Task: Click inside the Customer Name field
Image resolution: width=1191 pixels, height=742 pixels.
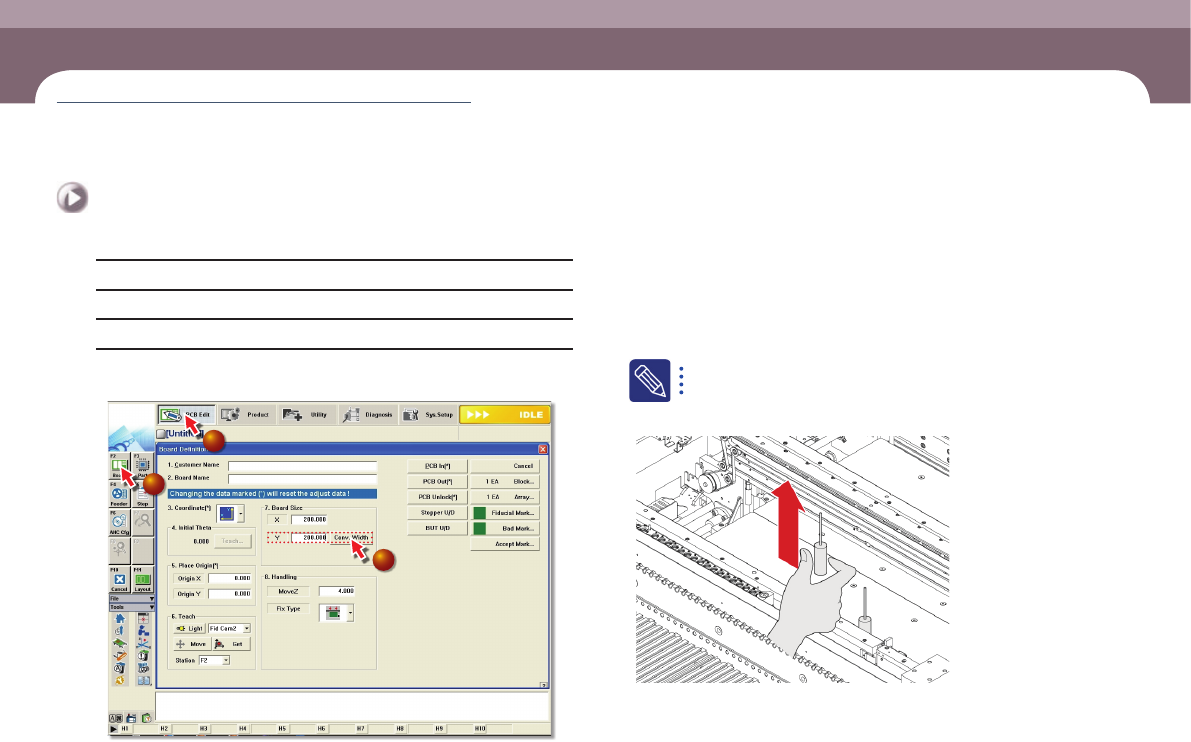Action: pyautogui.click(x=302, y=466)
